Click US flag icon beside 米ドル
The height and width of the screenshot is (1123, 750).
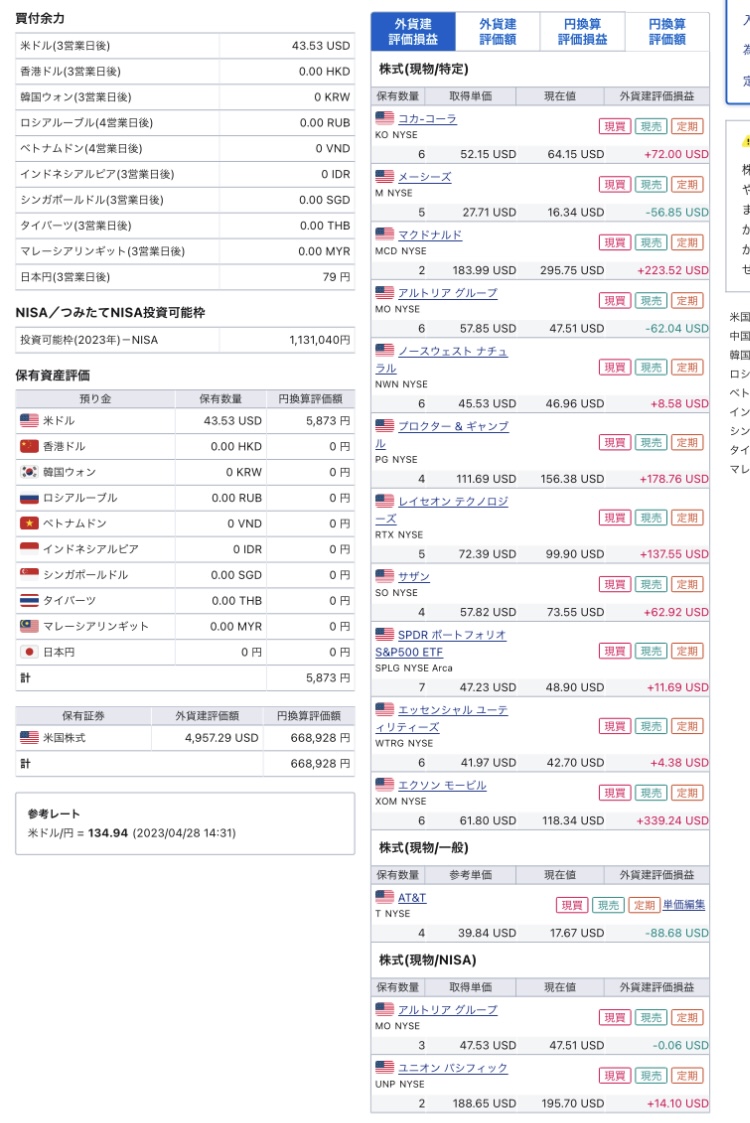point(29,420)
